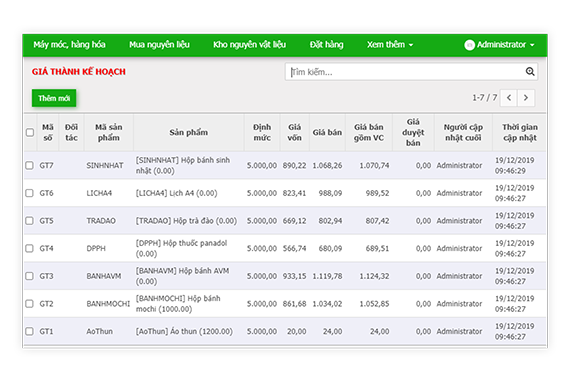
Task: Check the GT6 row checkbox
Action: (29, 193)
